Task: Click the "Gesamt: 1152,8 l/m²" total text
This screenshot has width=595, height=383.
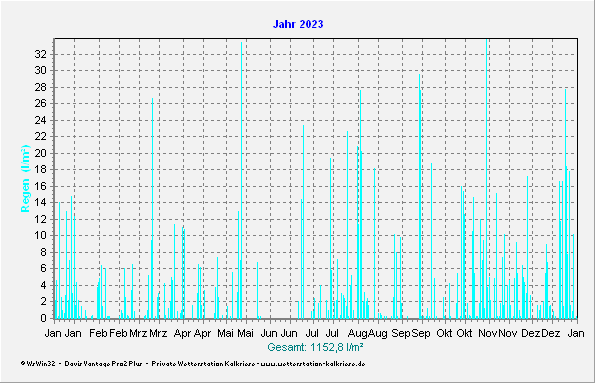Action: tap(315, 347)
